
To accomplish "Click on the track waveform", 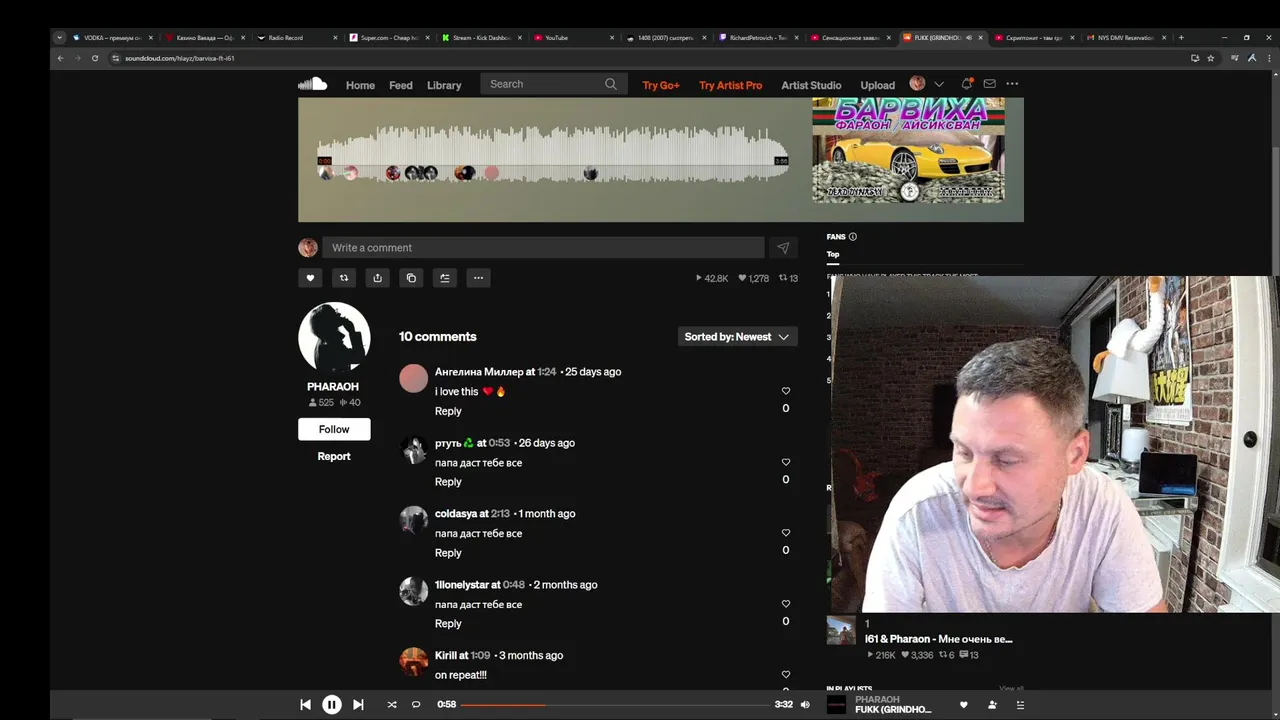I will (553, 155).
